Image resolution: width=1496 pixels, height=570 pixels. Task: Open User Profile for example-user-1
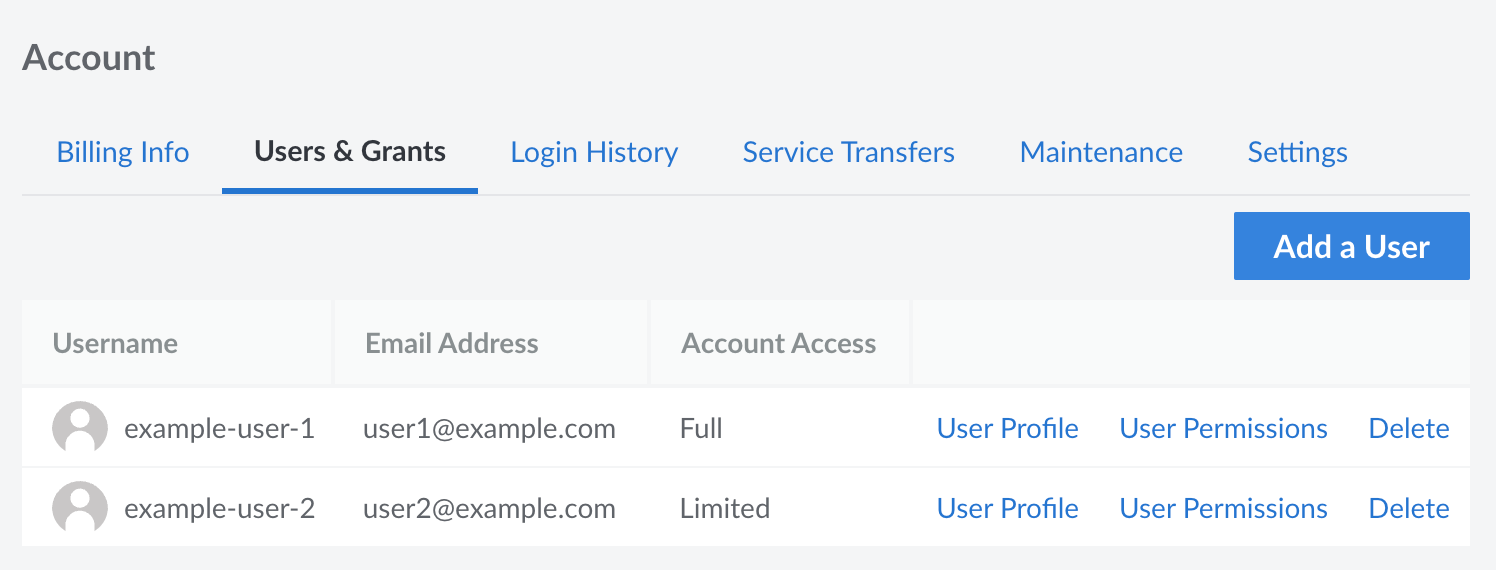tap(1007, 429)
